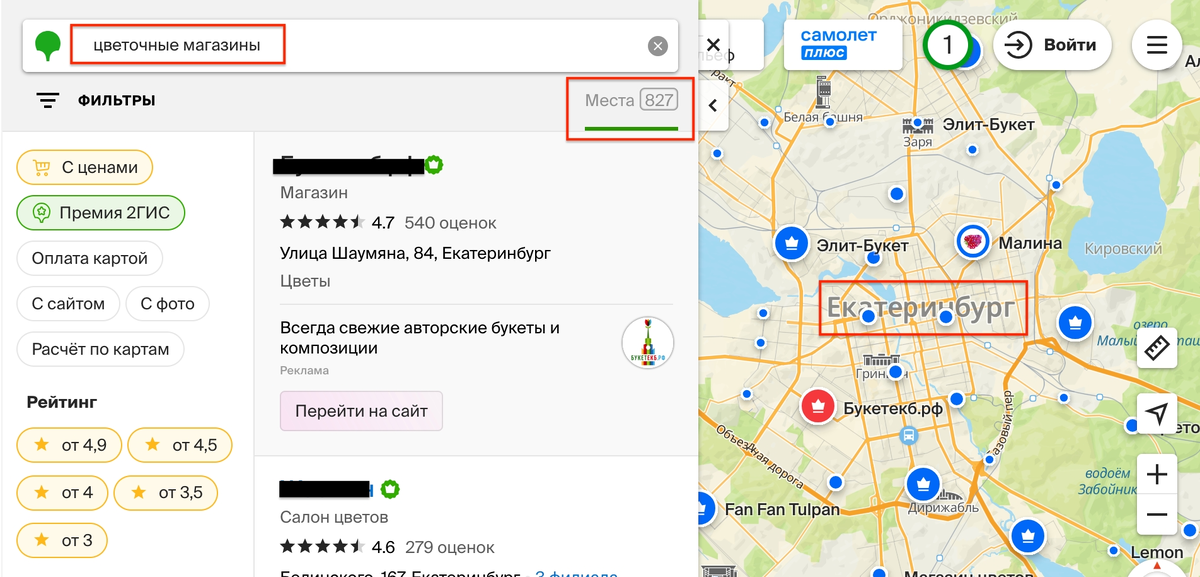Toggle the Премия 2ГИС filter chip
The width and height of the screenshot is (1200, 577).
coord(101,213)
